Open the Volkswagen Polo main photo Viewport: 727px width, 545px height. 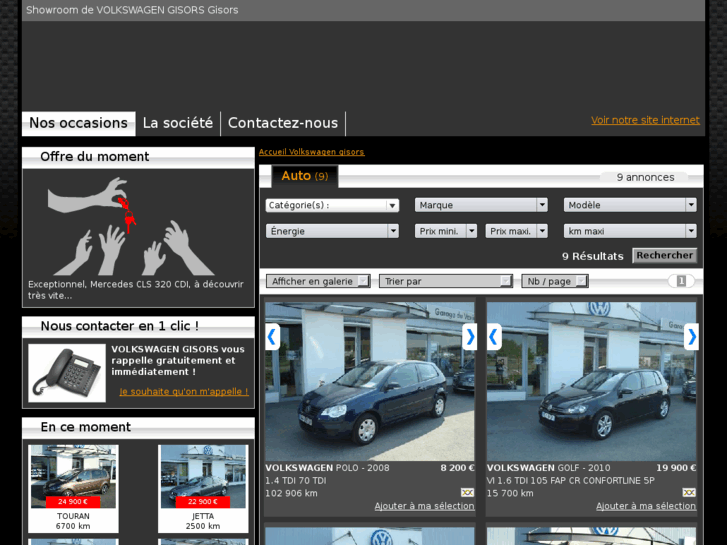(x=370, y=382)
